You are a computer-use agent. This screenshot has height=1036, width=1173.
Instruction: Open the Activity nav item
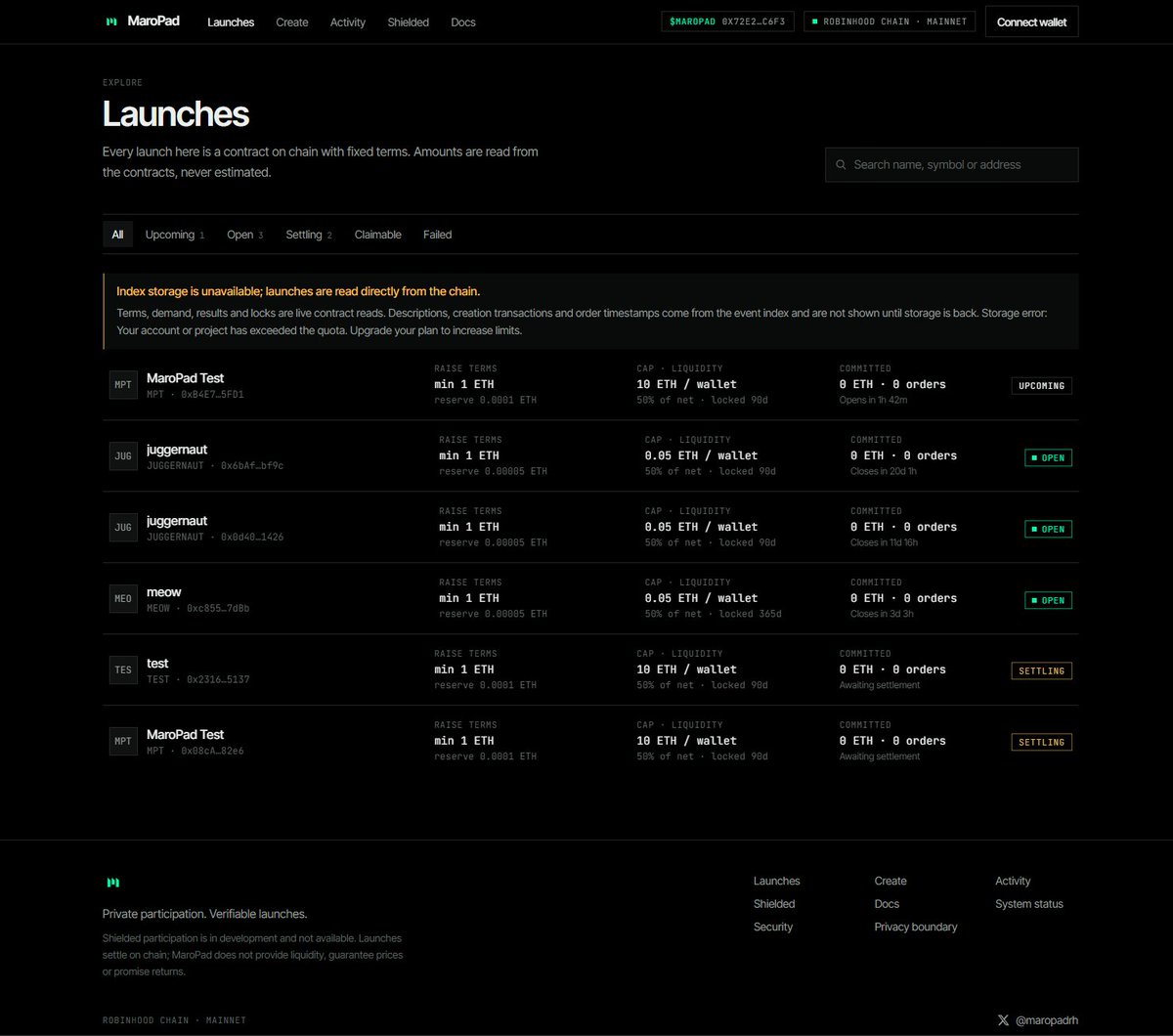(x=348, y=22)
